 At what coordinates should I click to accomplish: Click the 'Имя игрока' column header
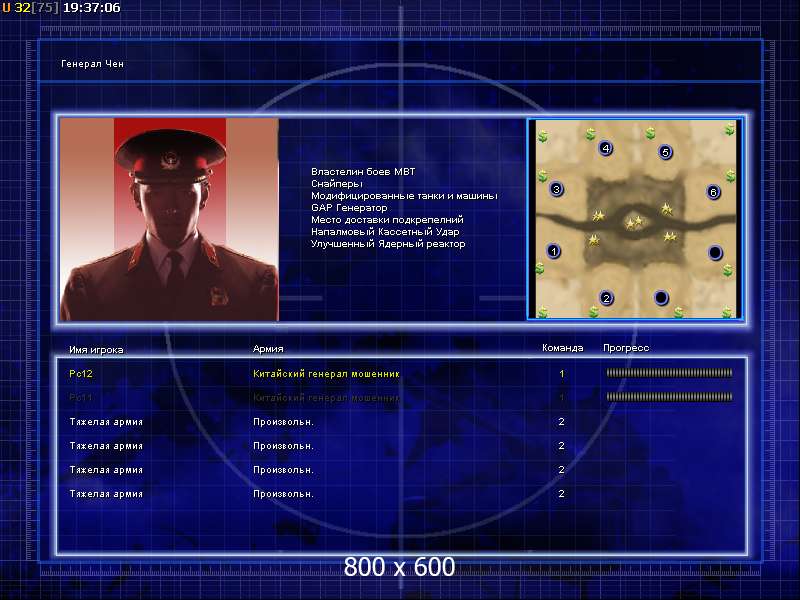[96, 350]
